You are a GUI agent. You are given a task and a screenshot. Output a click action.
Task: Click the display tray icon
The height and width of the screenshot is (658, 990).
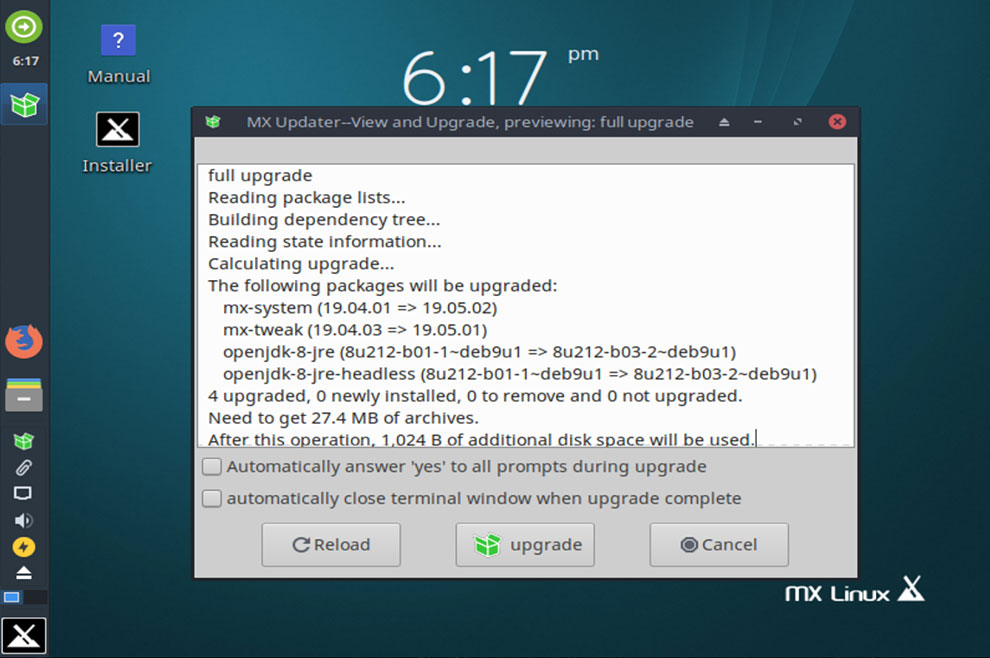click(23, 493)
